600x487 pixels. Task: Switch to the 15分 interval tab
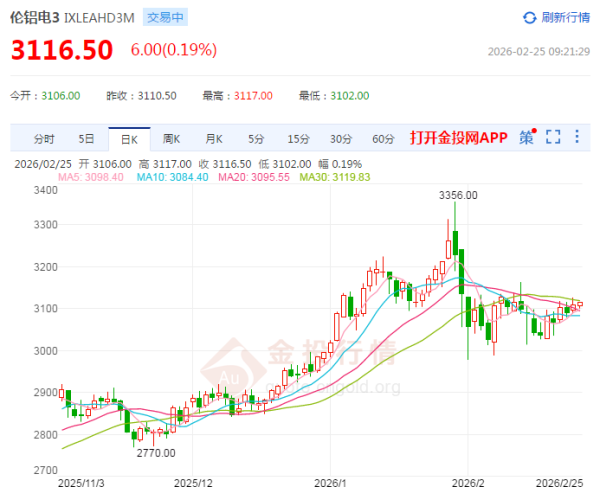click(x=298, y=139)
